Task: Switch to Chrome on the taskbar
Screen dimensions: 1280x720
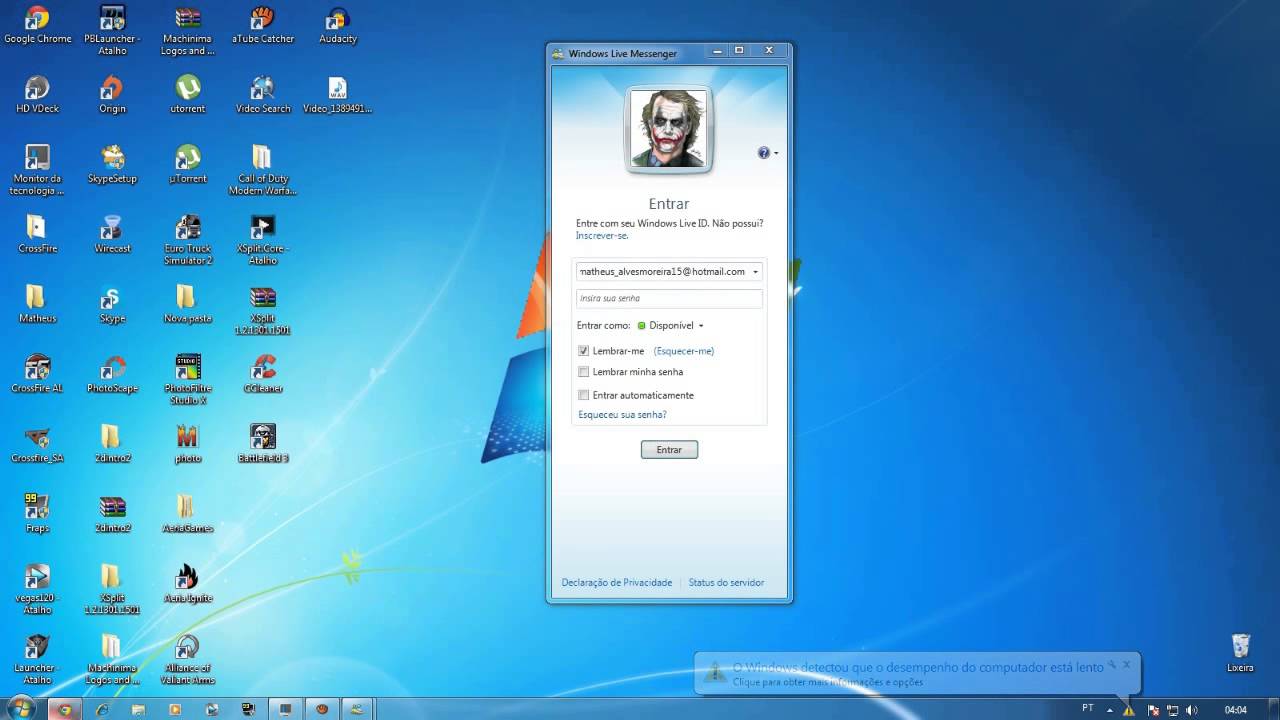Action: coord(65,709)
